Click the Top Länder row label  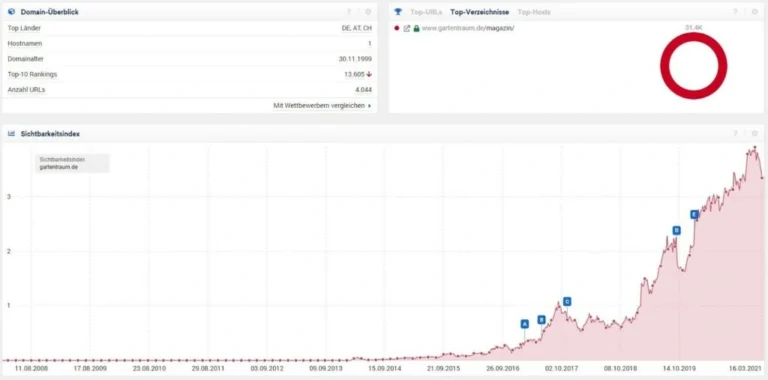click(x=24, y=28)
